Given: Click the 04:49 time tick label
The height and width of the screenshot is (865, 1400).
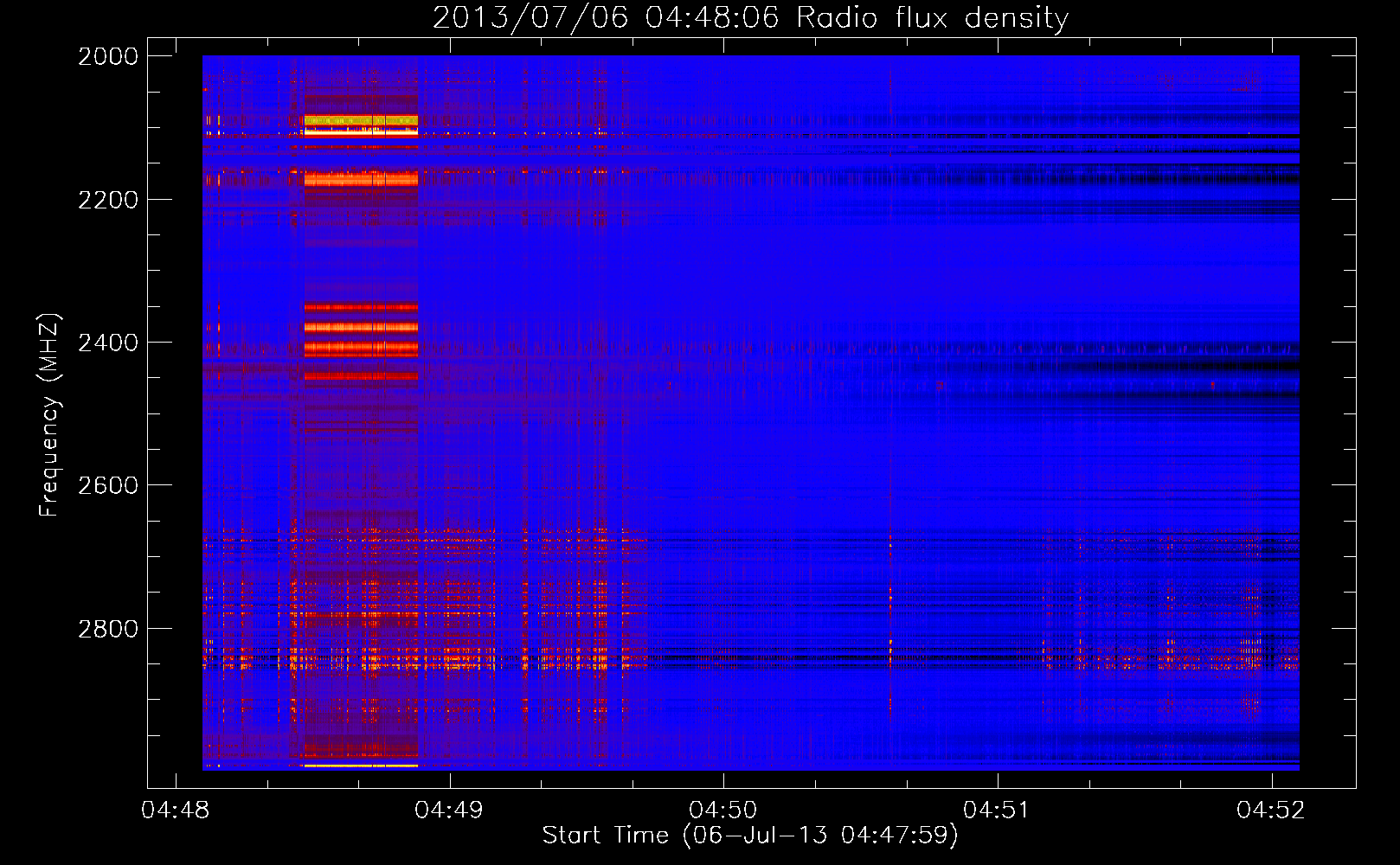Looking at the screenshot, I should (449, 810).
